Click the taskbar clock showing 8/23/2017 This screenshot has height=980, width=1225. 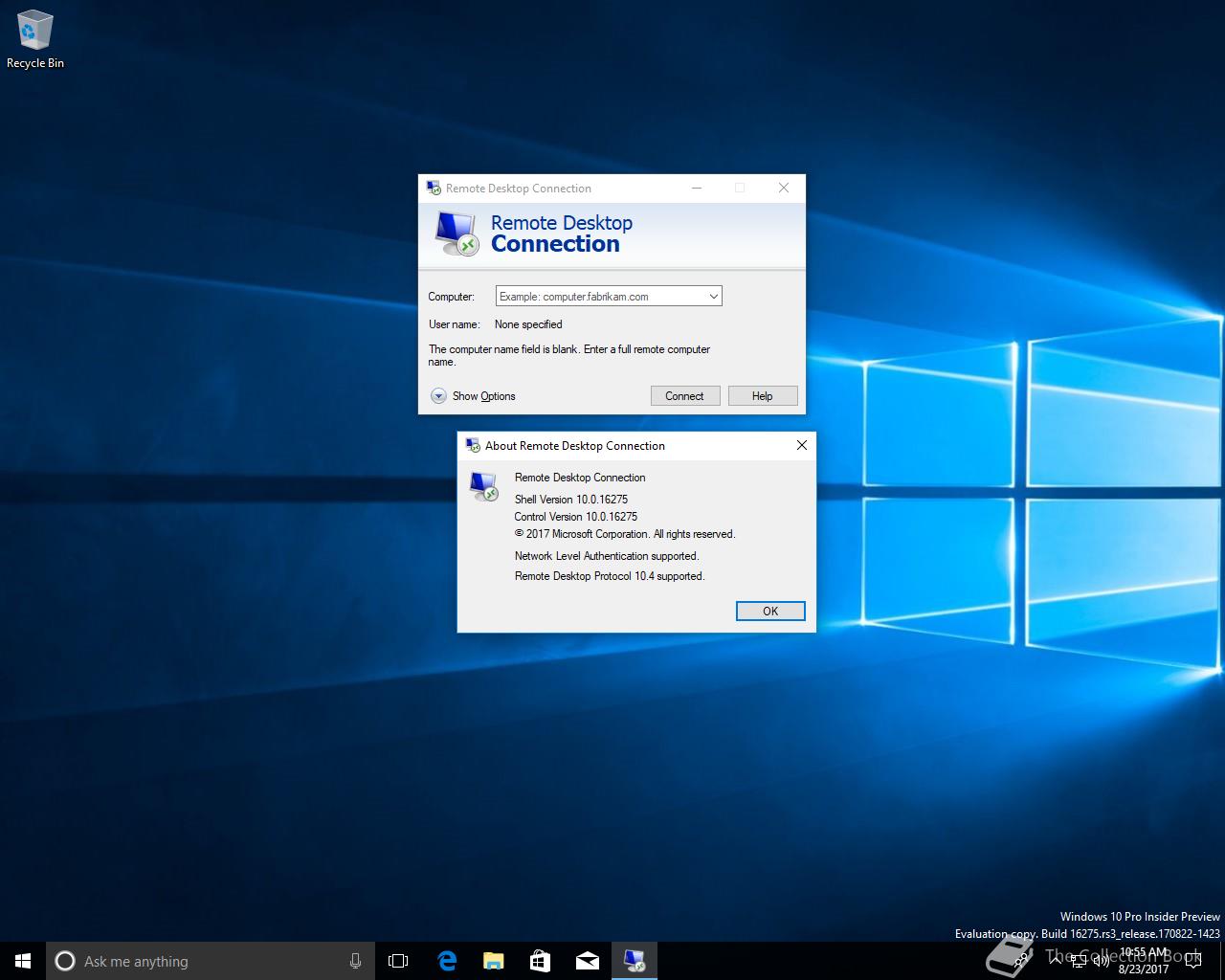tap(1144, 961)
